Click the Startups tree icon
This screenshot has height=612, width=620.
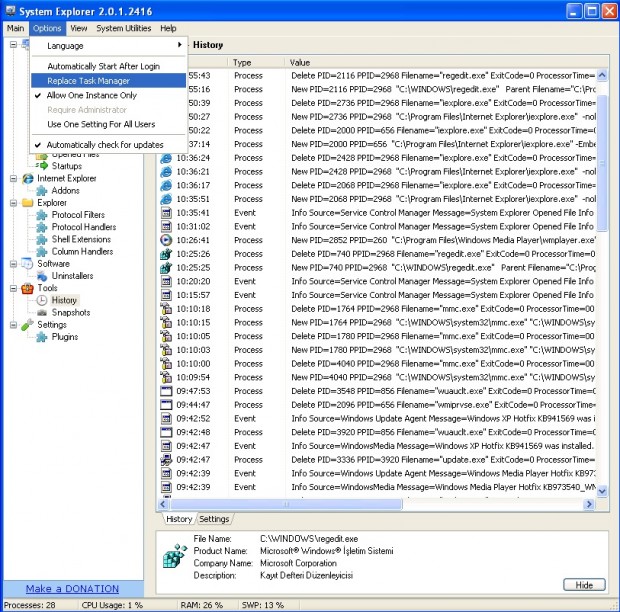pos(42,166)
